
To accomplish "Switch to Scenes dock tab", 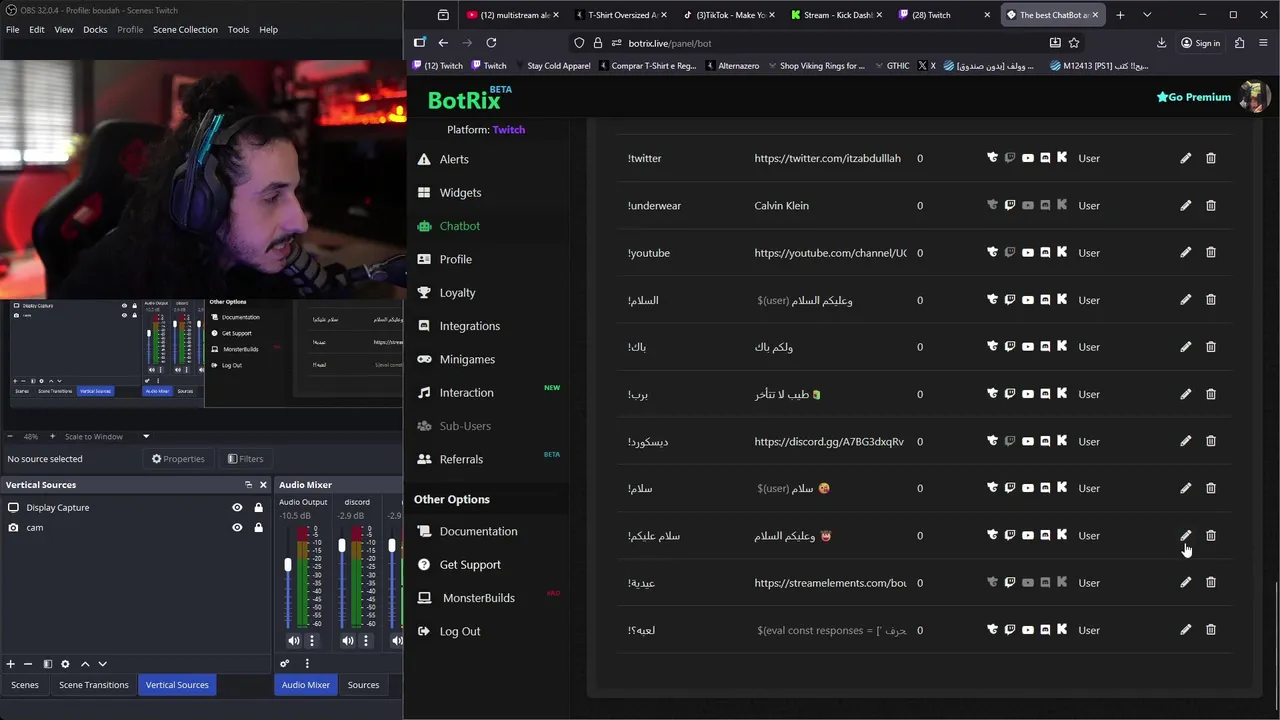I will [x=25, y=685].
